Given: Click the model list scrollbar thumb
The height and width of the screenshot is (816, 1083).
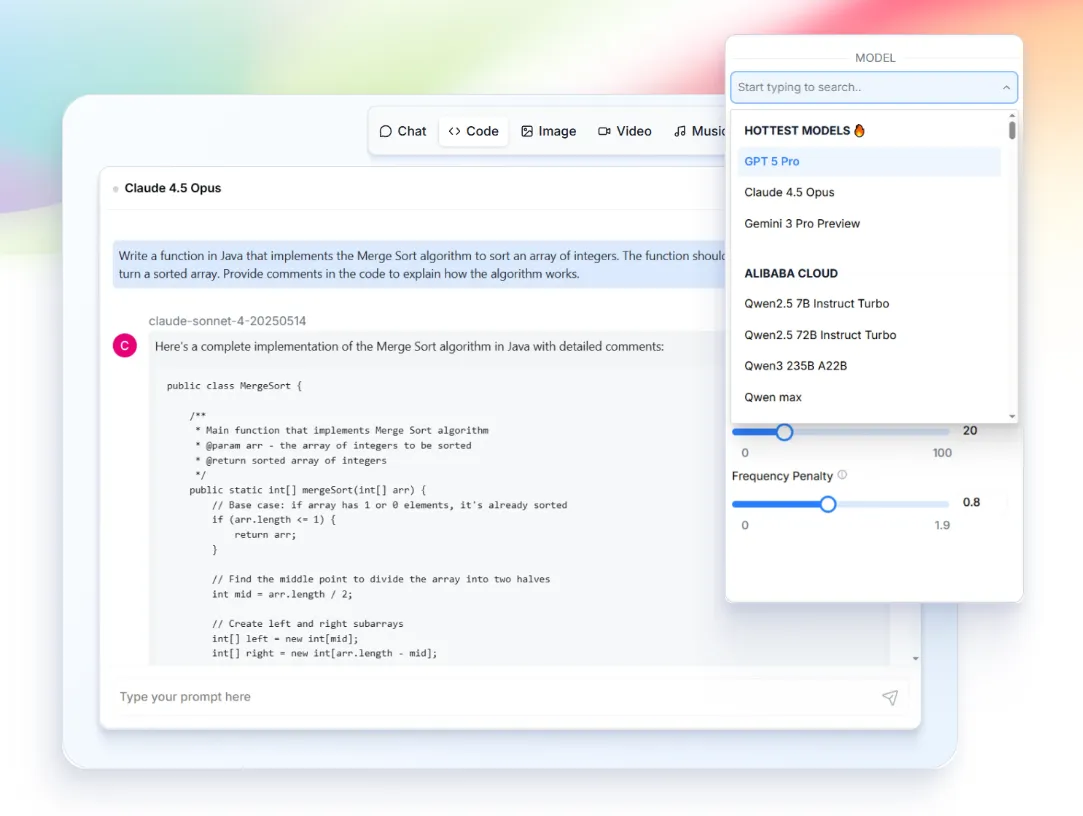Looking at the screenshot, I should pos(1012,130).
